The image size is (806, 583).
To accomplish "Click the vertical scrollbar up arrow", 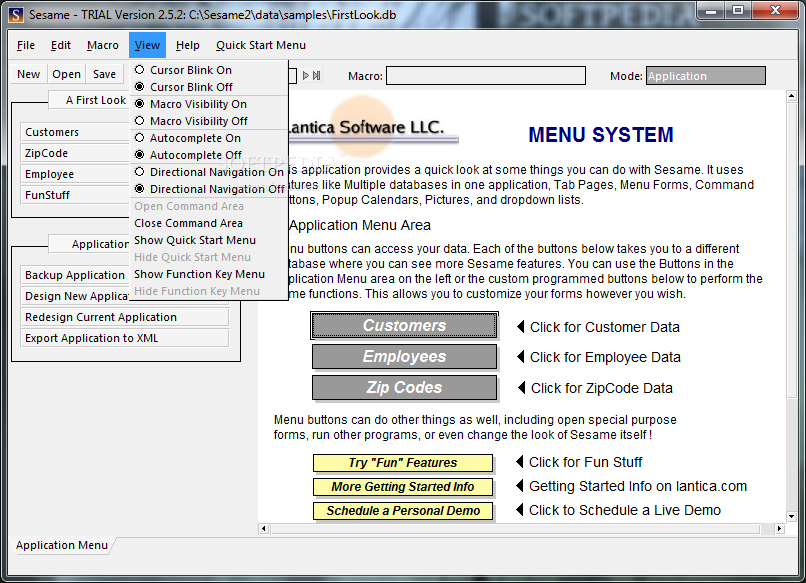I will tap(791, 96).
